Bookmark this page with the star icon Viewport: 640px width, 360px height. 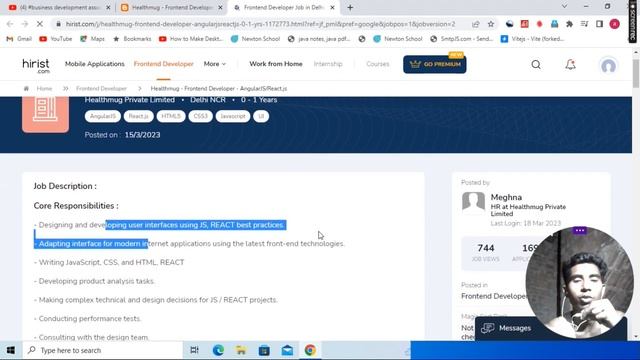[x=491, y=24]
